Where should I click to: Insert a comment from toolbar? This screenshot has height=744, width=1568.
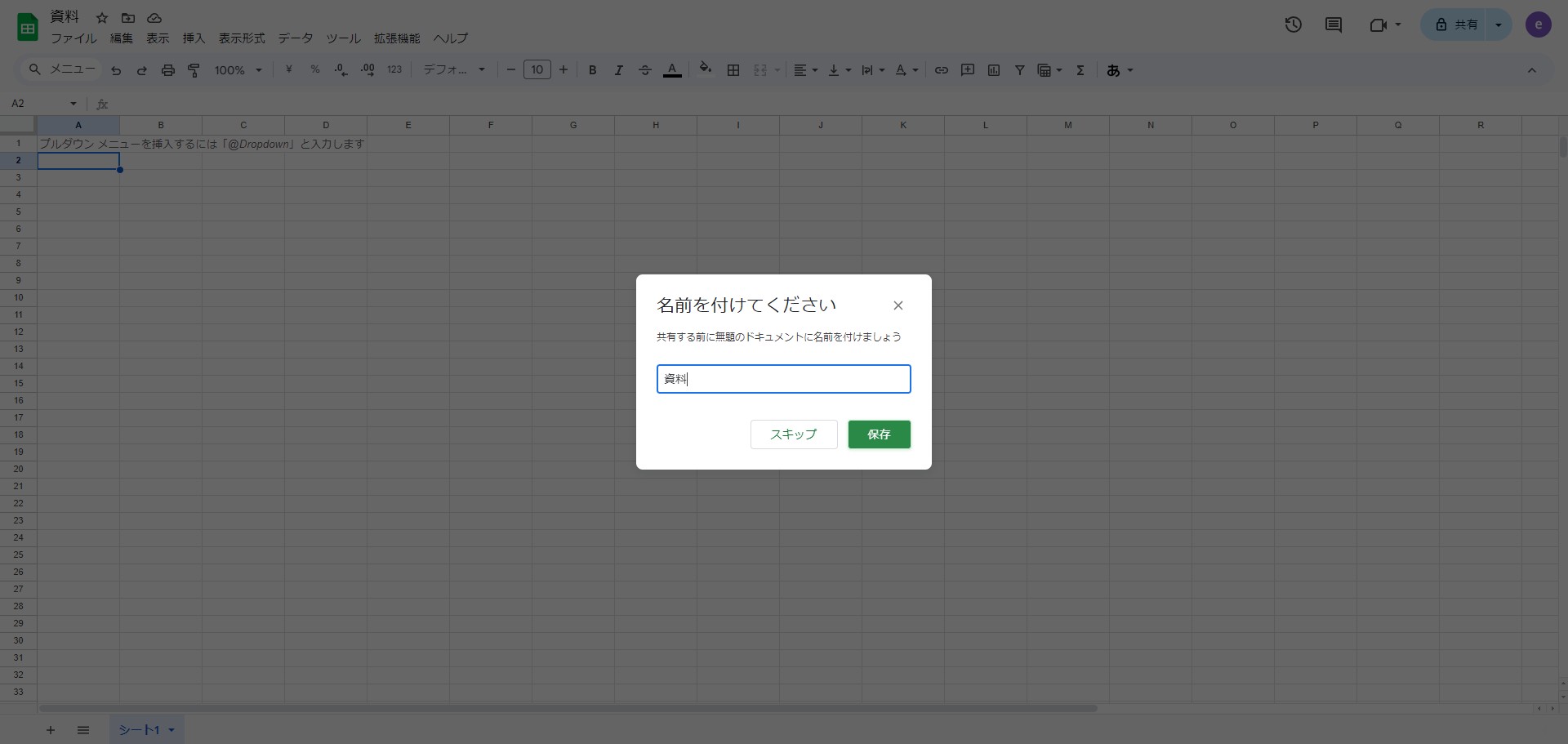point(968,70)
